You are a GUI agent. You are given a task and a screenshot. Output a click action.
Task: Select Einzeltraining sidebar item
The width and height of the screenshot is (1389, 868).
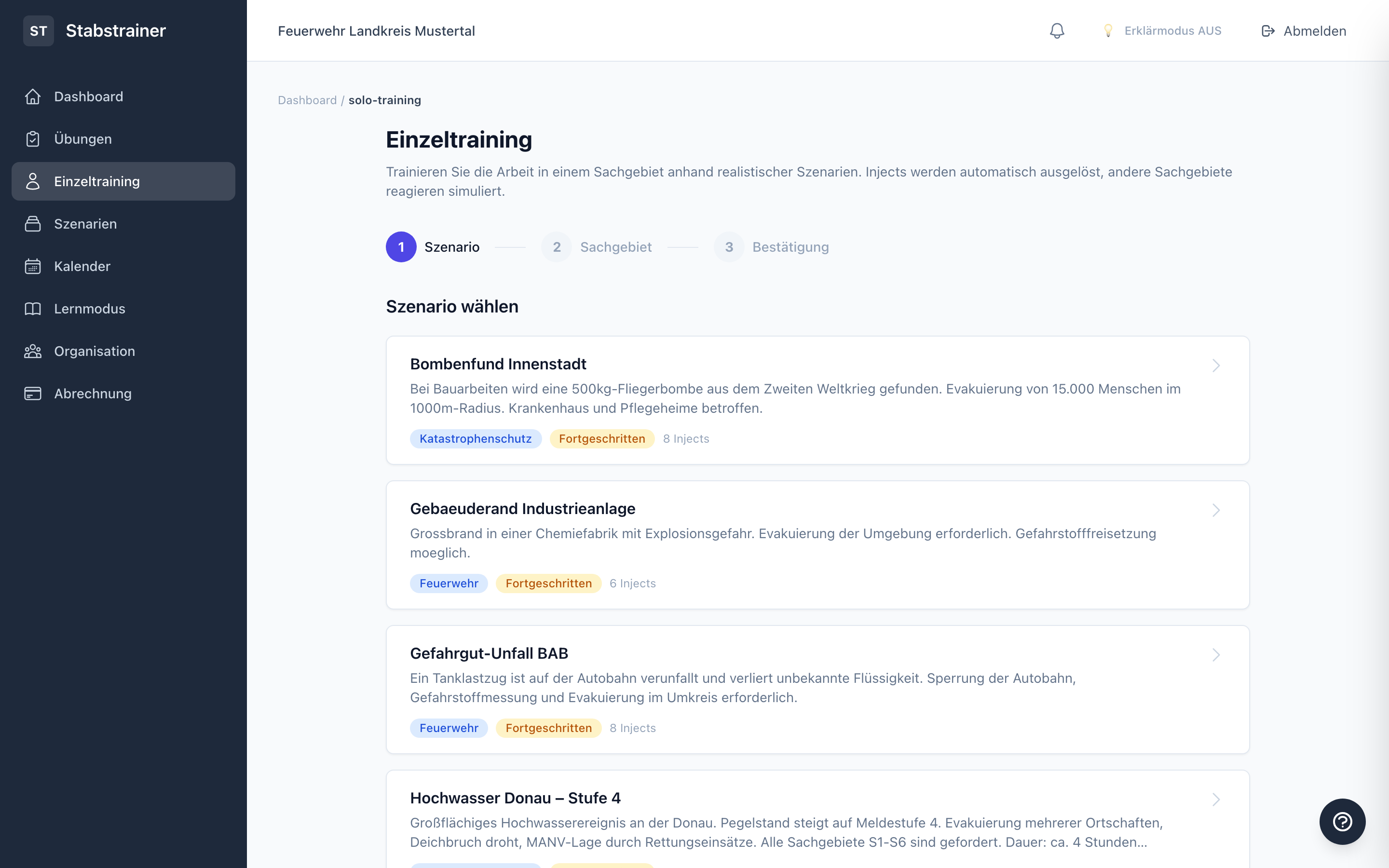point(96,181)
